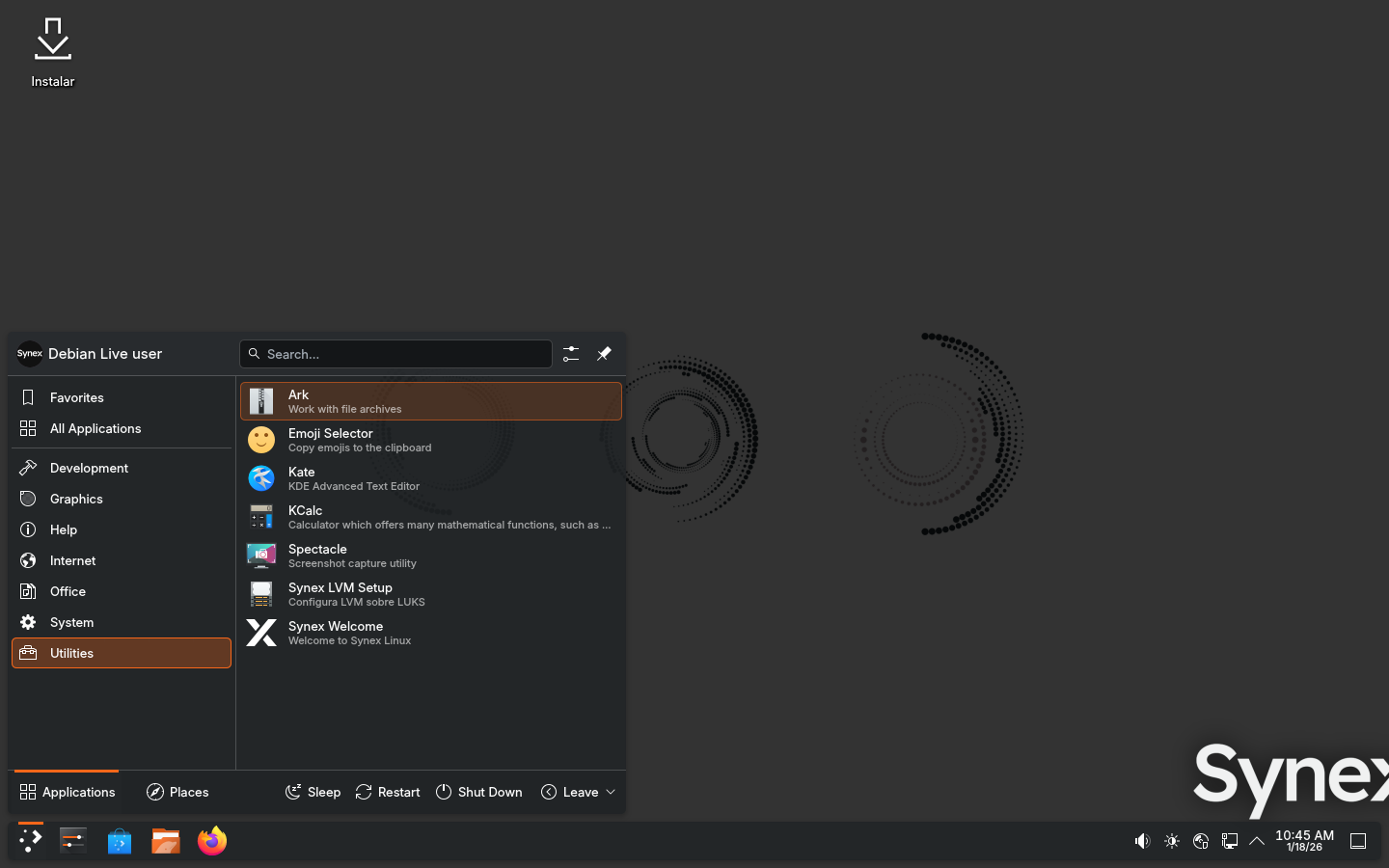Open Synex LVM Setup
This screenshot has height=868, width=1389.
click(430, 594)
